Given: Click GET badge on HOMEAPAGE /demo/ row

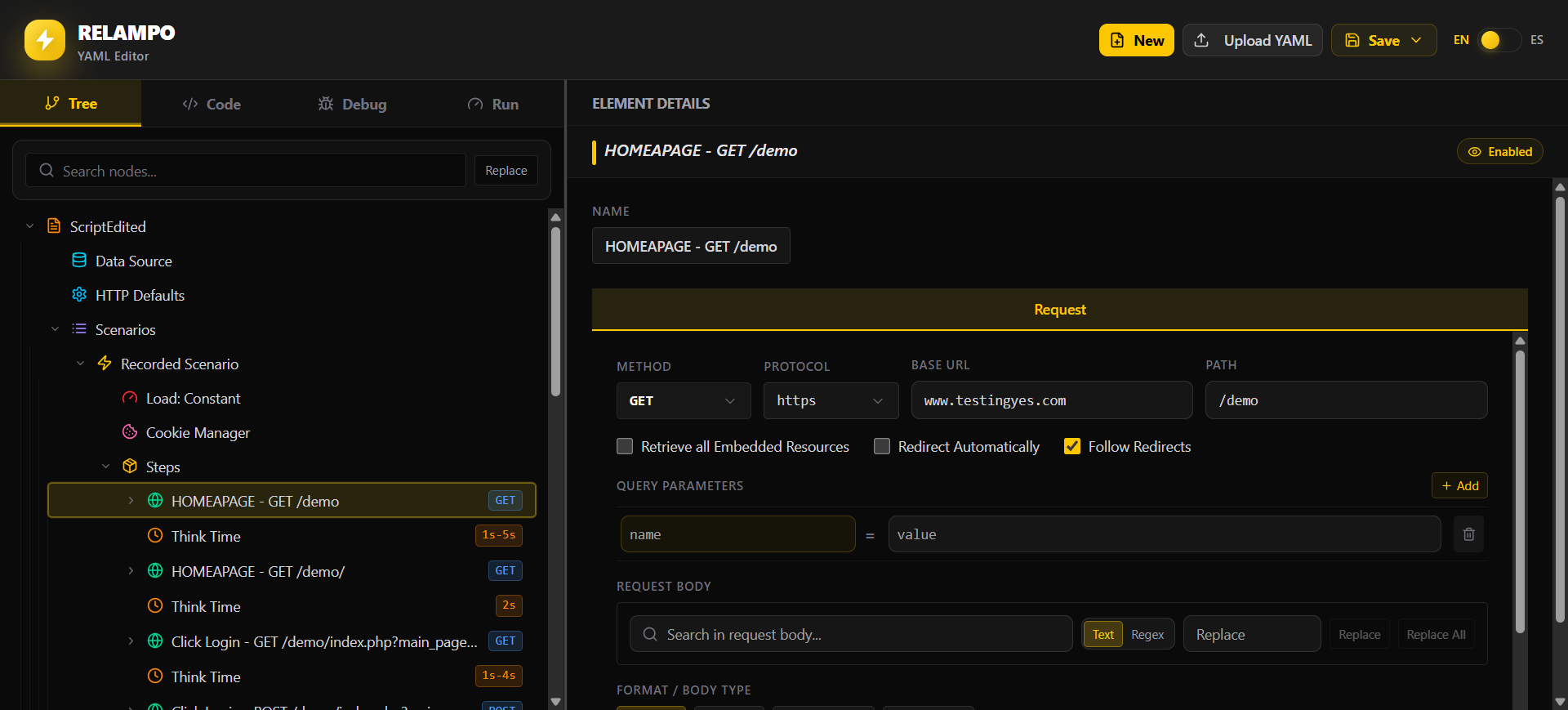Looking at the screenshot, I should [505, 571].
